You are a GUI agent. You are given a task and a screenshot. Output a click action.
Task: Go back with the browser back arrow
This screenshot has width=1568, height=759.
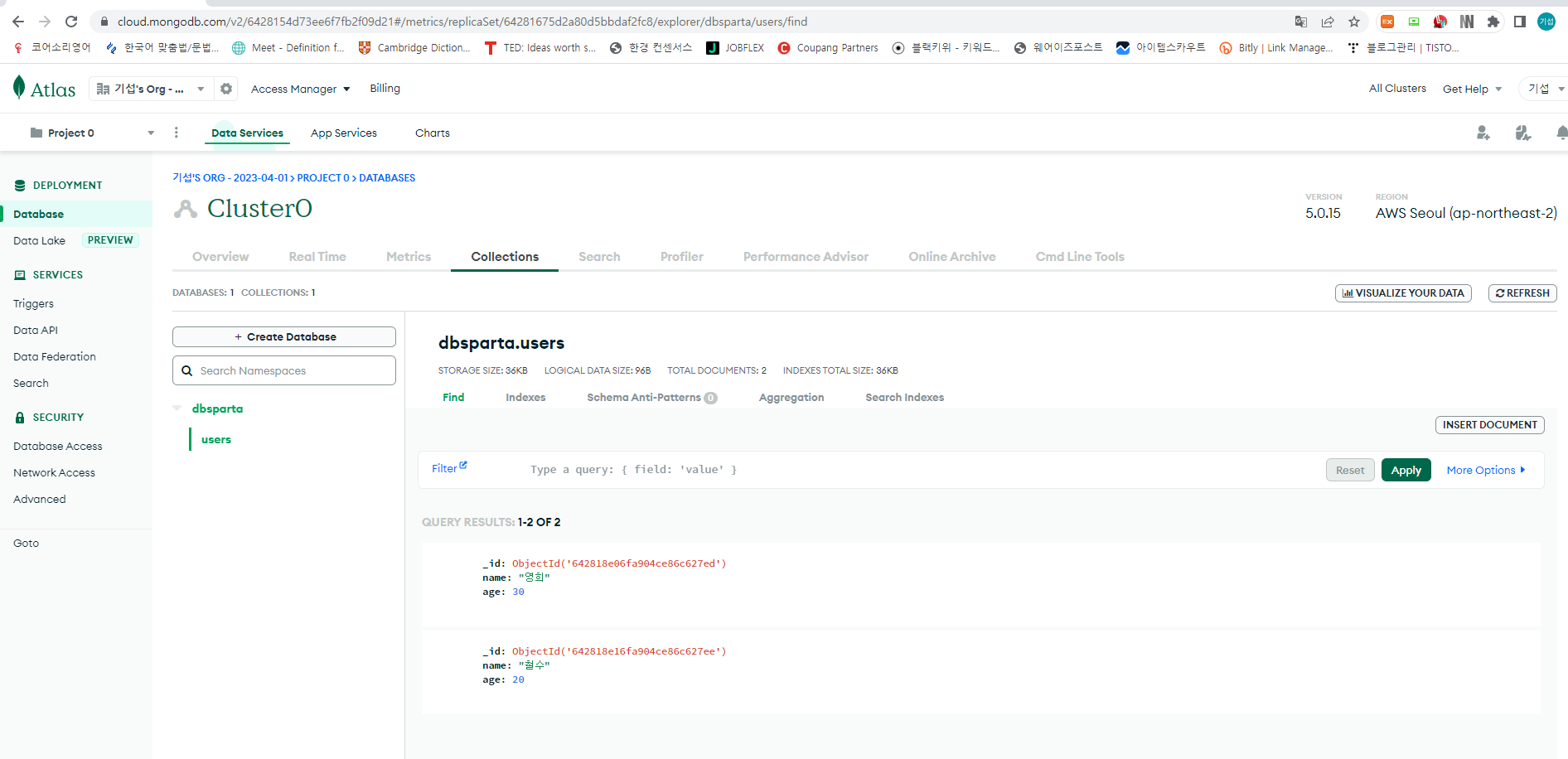tap(18, 22)
